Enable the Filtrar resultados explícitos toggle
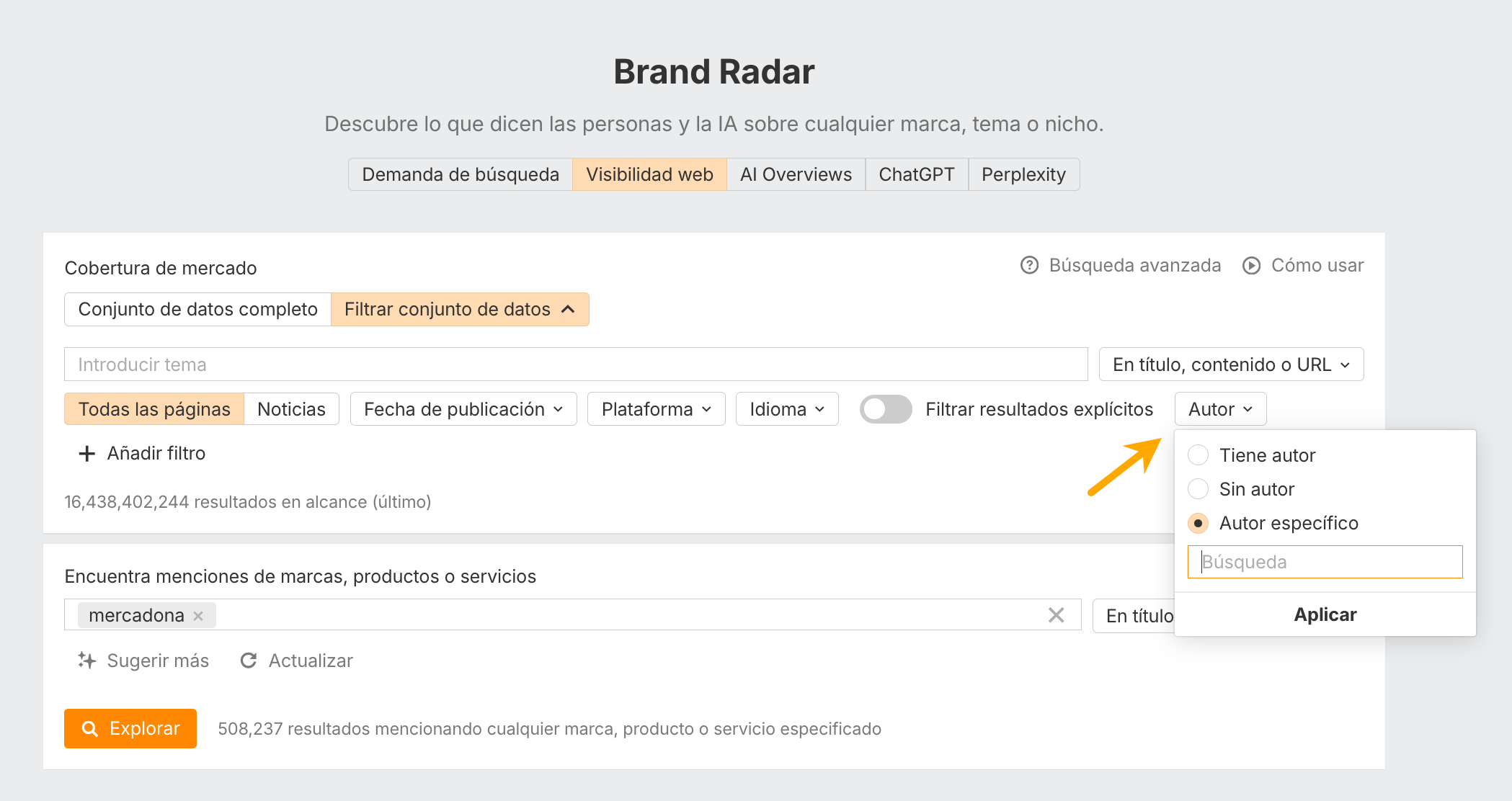1512x801 pixels. [x=886, y=408]
